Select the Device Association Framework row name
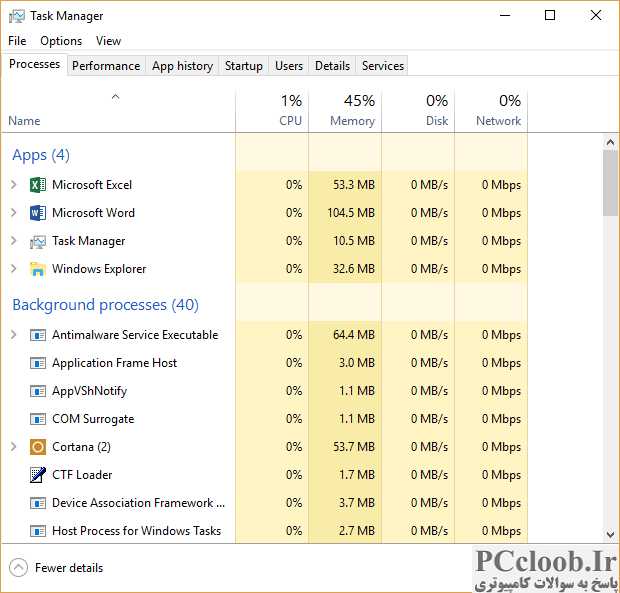 point(138,503)
